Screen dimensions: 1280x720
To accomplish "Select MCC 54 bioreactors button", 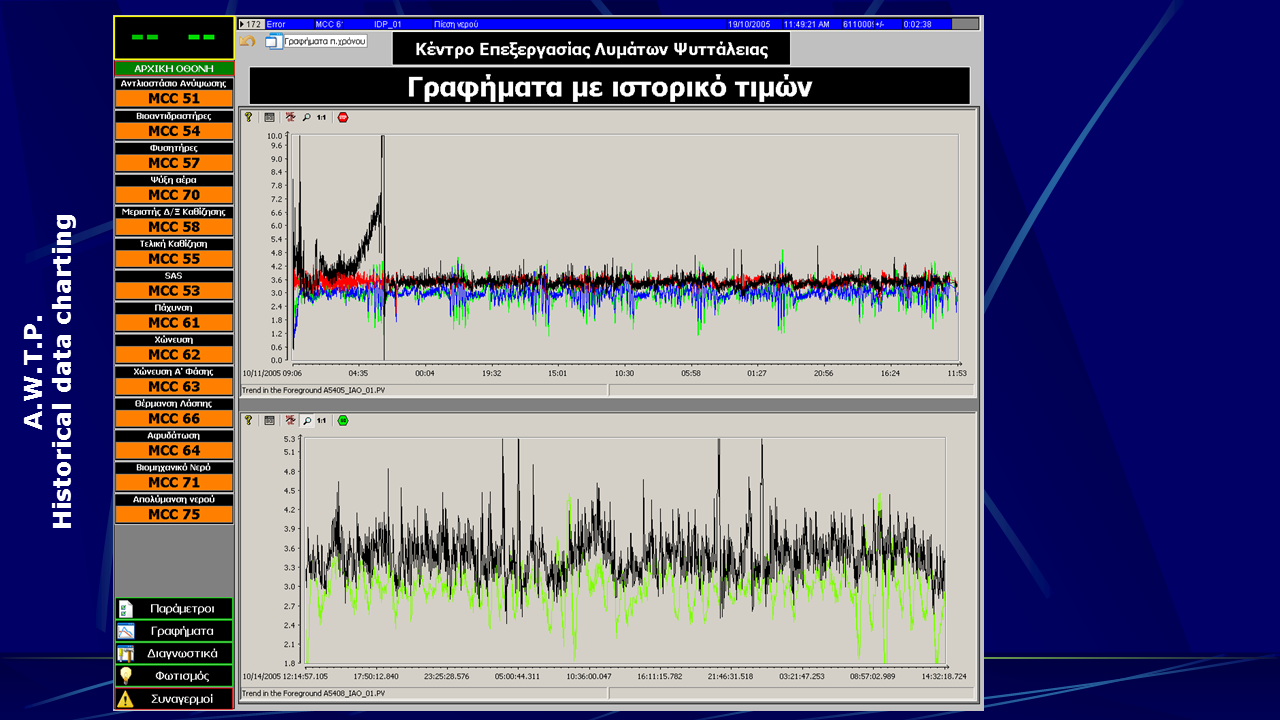I will (x=174, y=131).
